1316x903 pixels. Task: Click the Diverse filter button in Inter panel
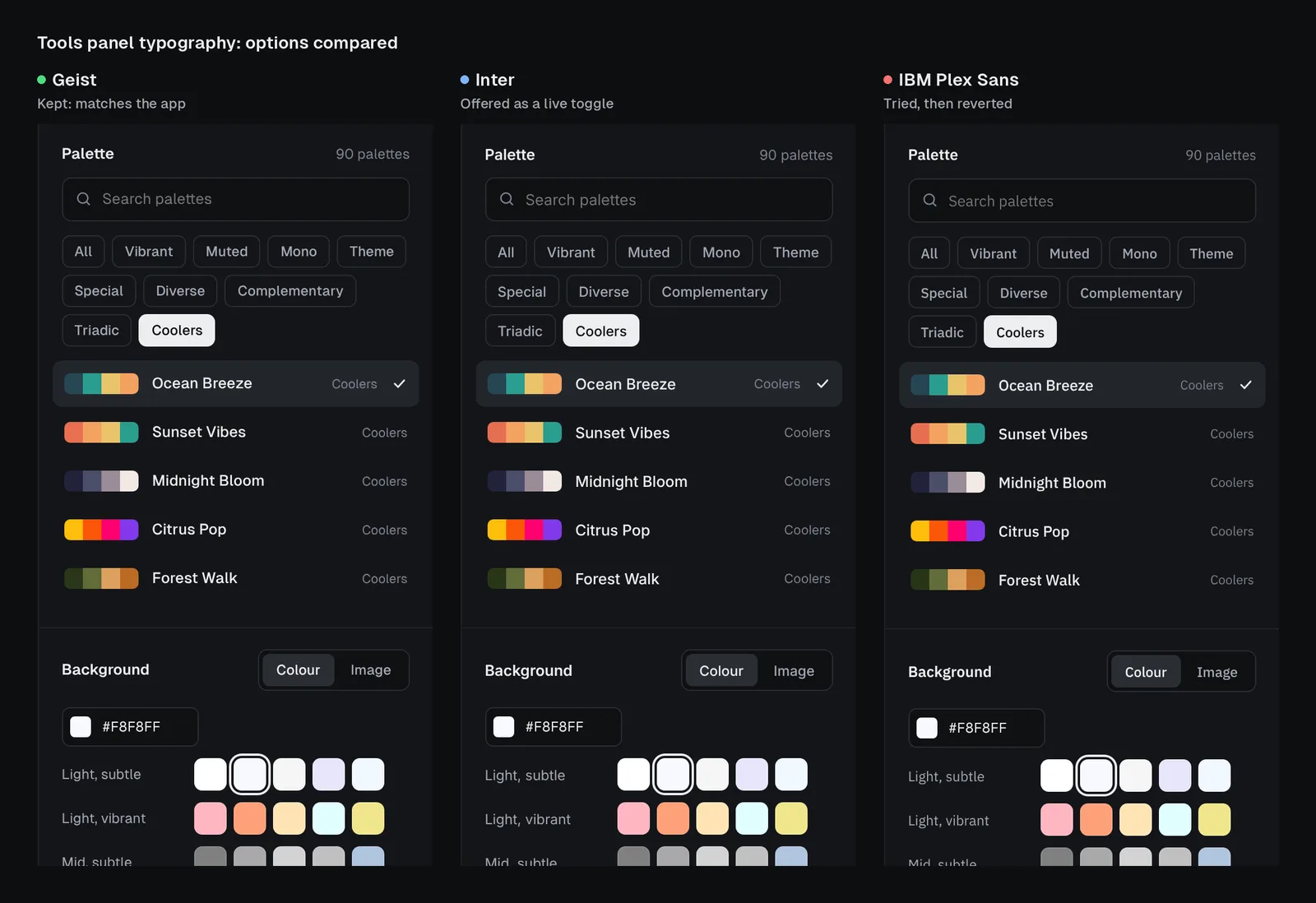[604, 292]
